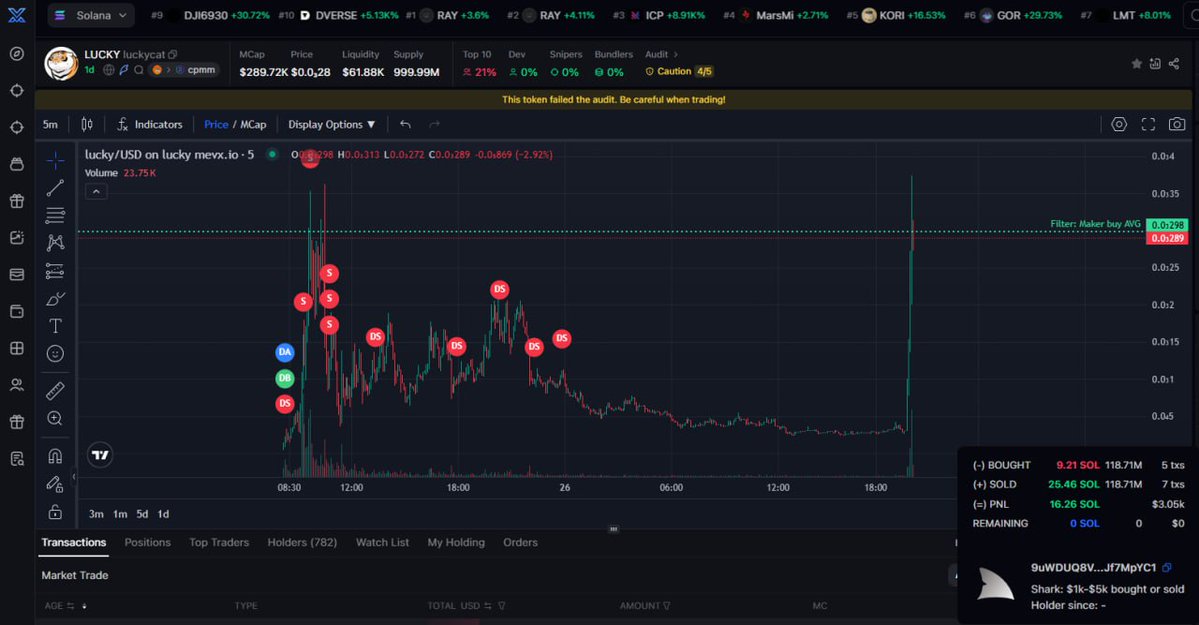Set chart range to 1d
The height and width of the screenshot is (625, 1199).
[x=163, y=514]
